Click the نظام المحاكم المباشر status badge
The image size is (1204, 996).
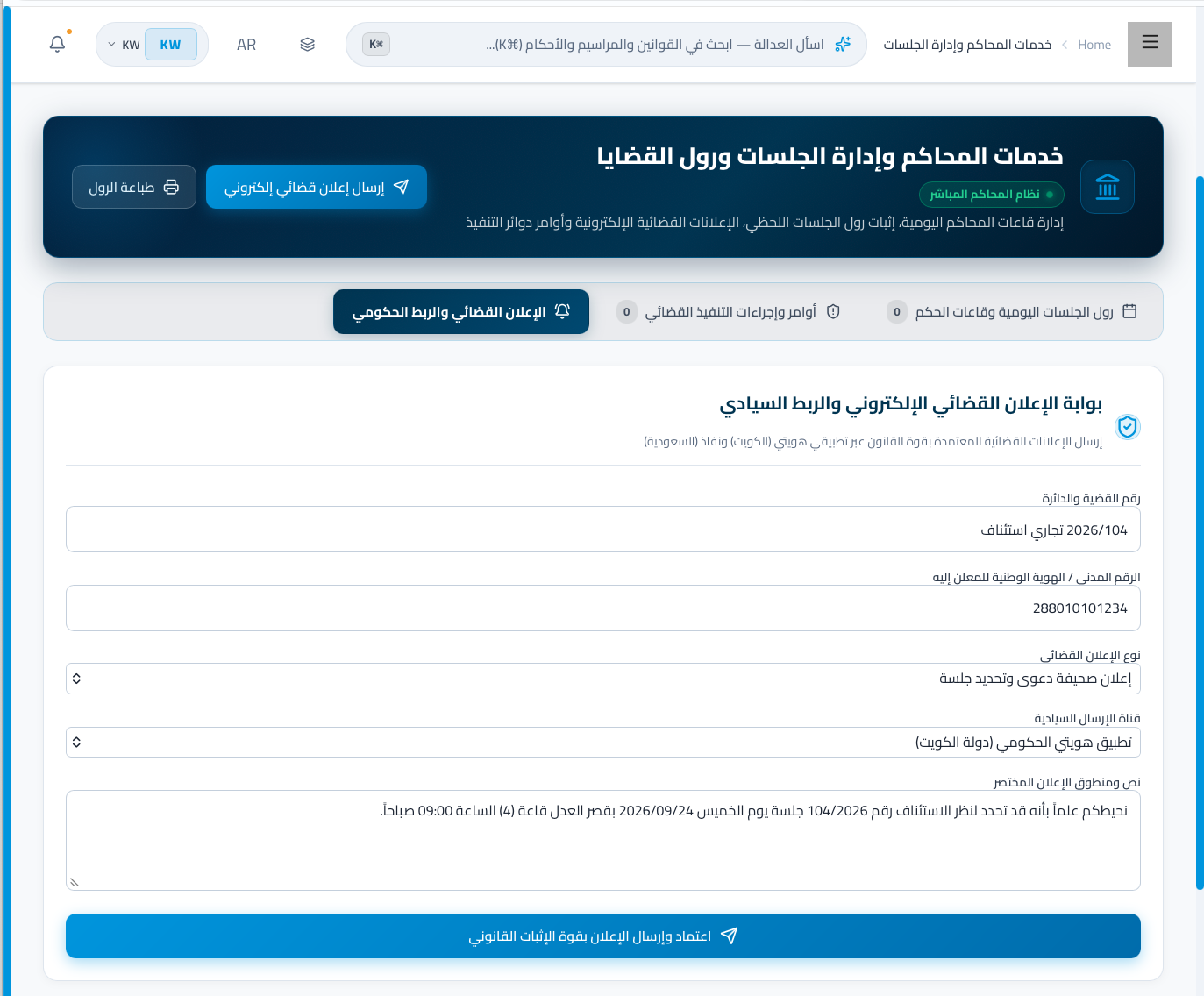point(992,195)
